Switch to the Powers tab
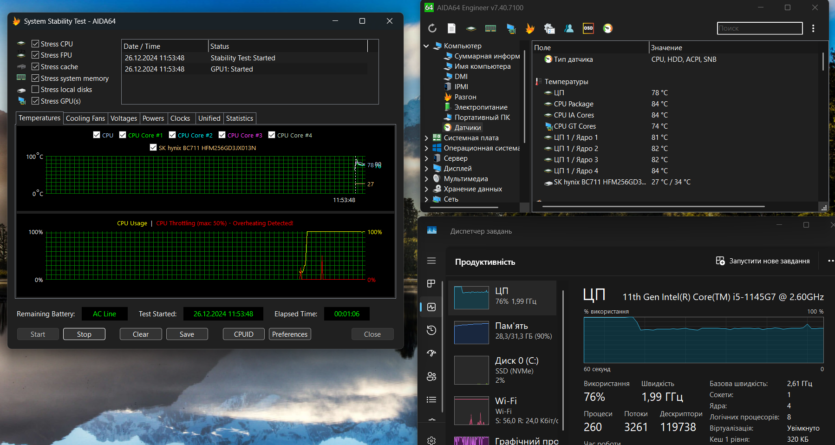 click(x=153, y=118)
